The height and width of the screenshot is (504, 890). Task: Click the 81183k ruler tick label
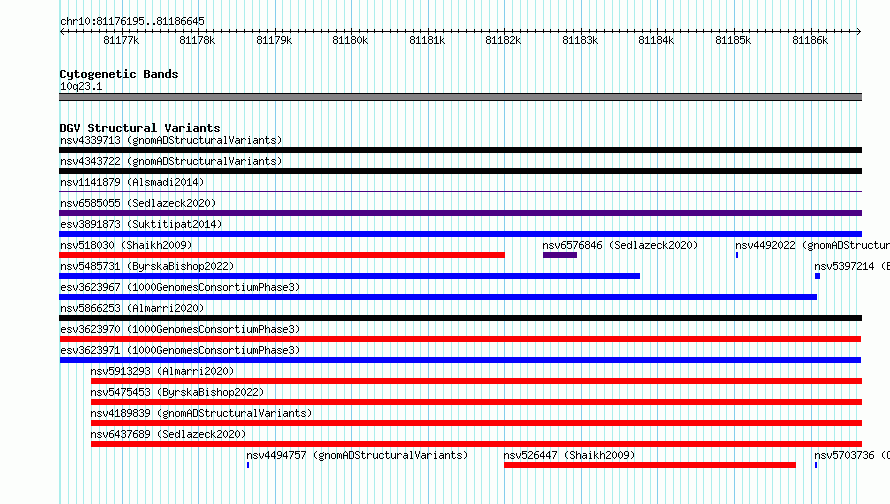tap(580, 40)
